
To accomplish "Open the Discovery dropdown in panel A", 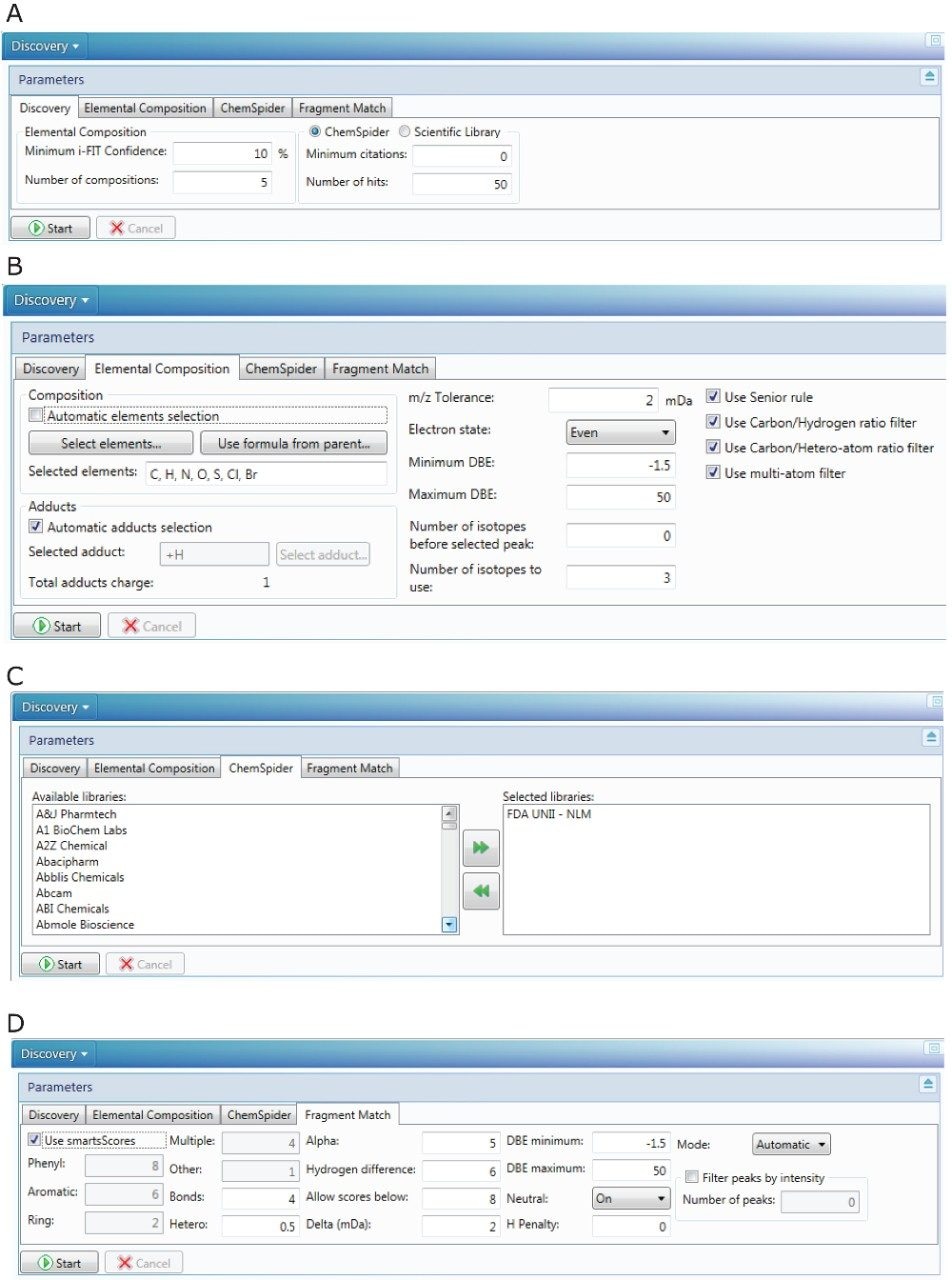I will coord(46,45).
